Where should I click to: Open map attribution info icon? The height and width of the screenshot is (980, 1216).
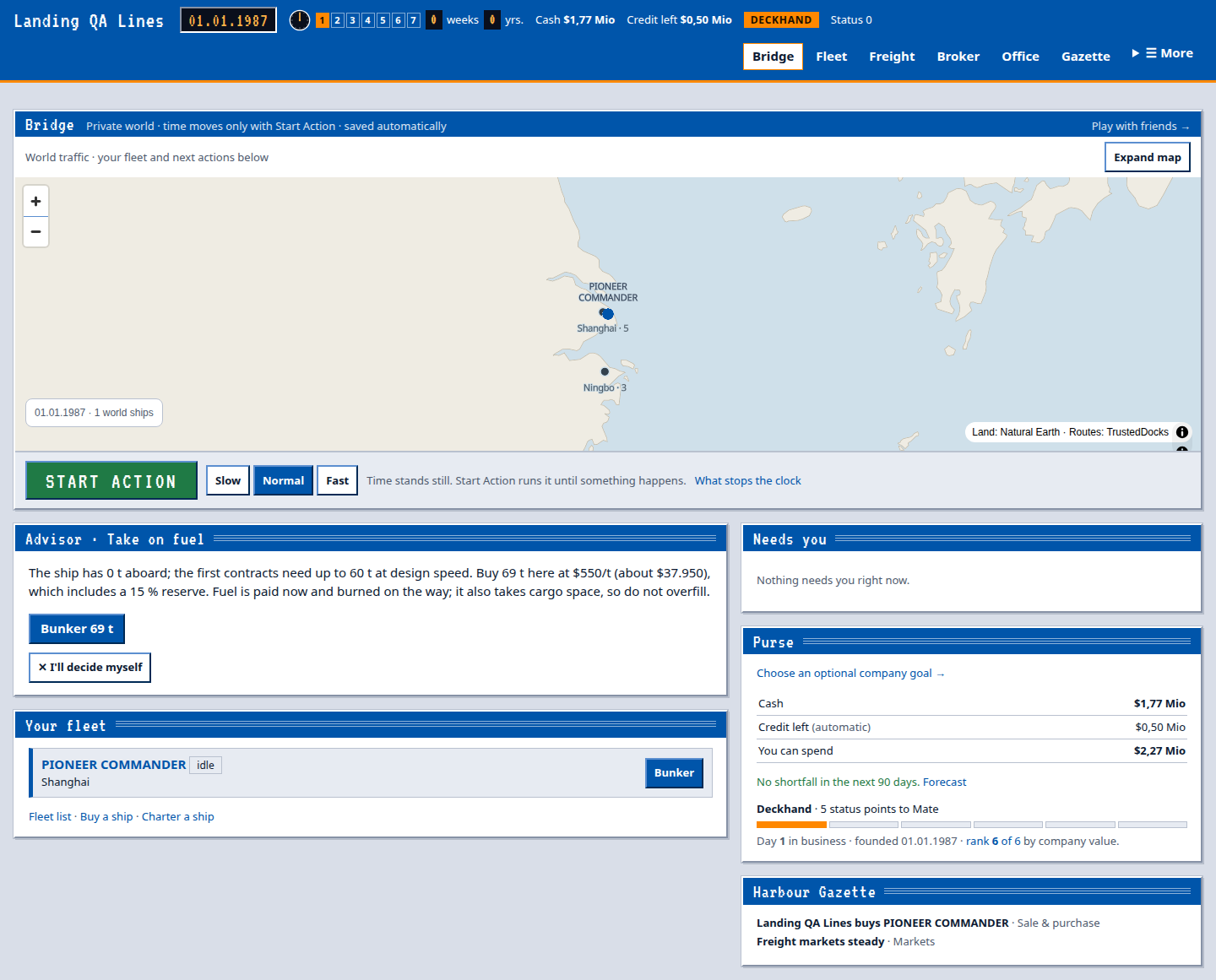(1182, 432)
